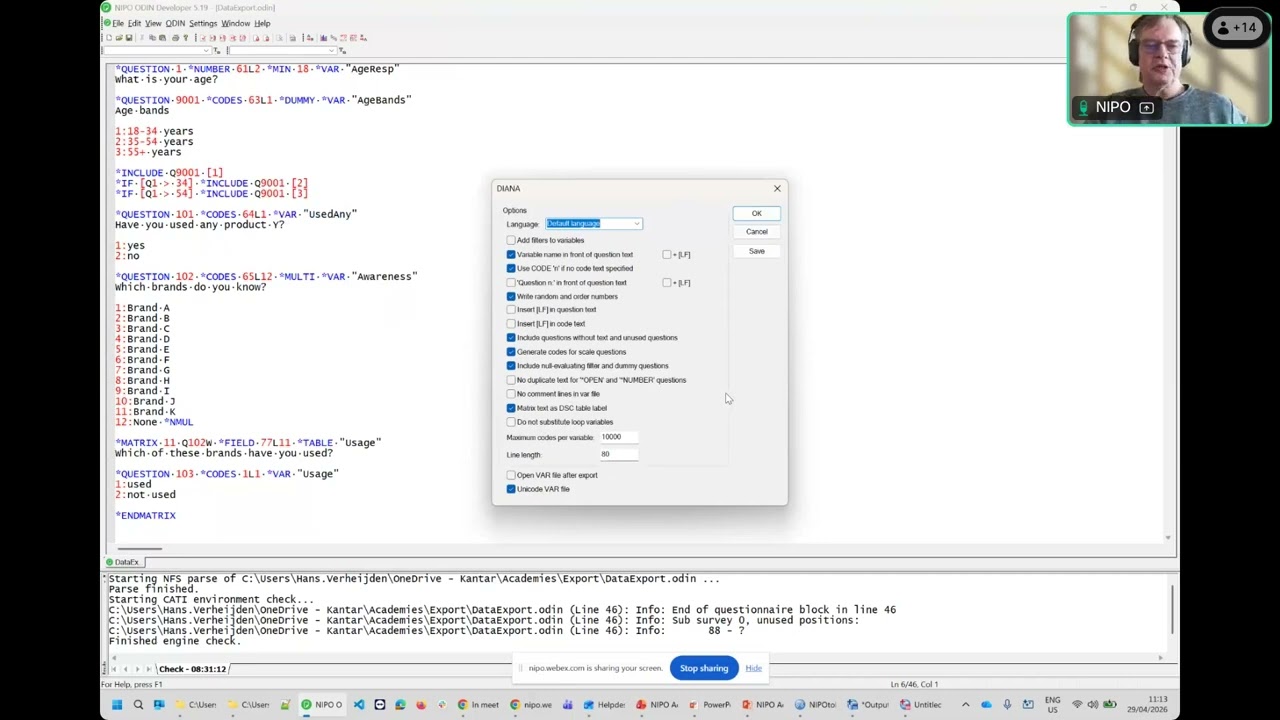The height and width of the screenshot is (720, 1280).
Task: Create a new document with the New icon
Action: coord(108,38)
